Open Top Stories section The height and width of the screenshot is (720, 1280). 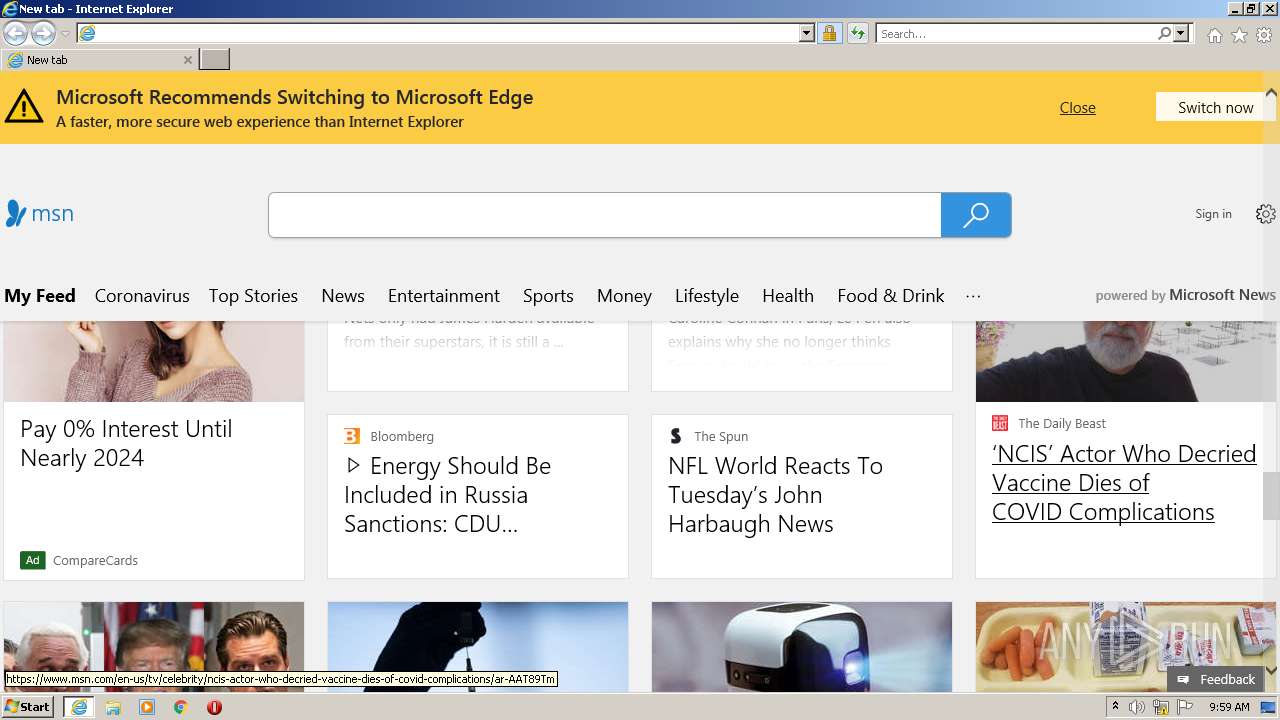253,296
